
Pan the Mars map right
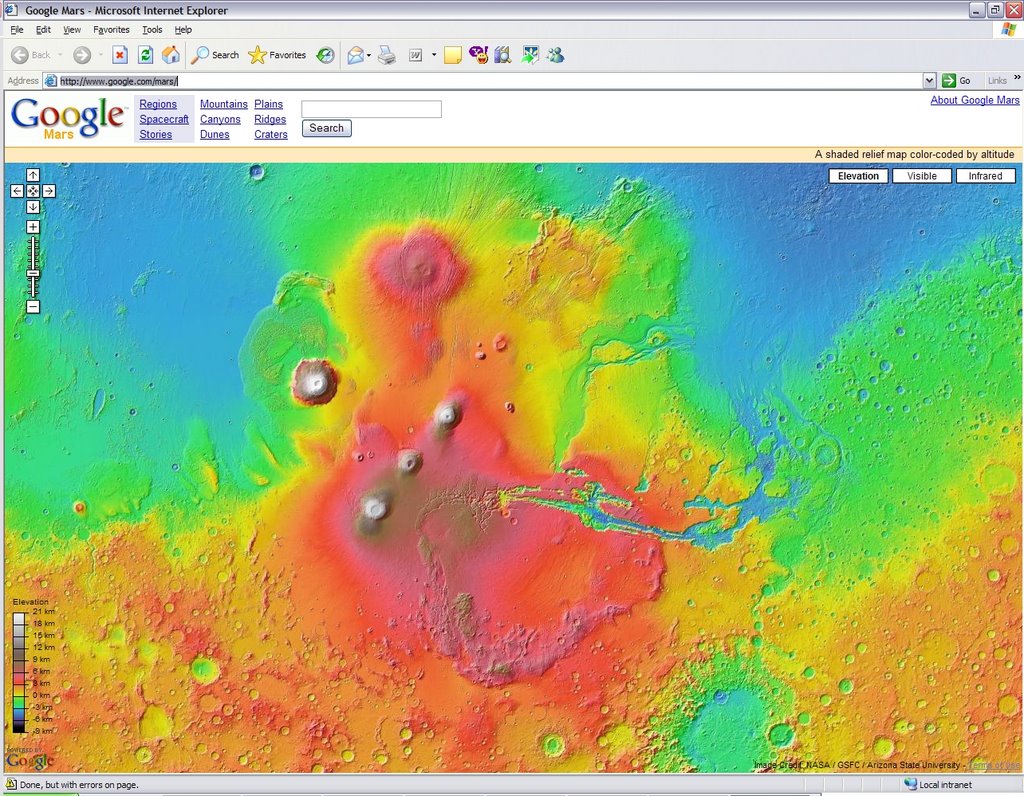click(x=49, y=191)
